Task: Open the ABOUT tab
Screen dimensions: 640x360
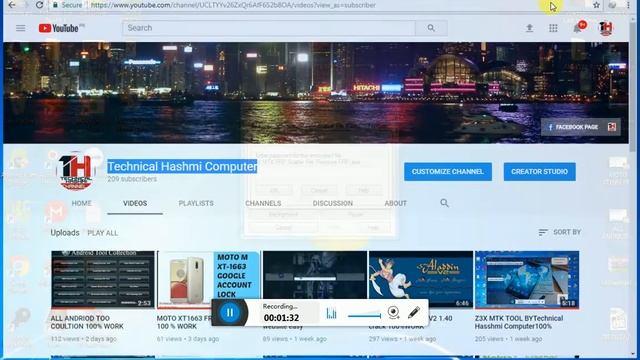Action: click(396, 203)
